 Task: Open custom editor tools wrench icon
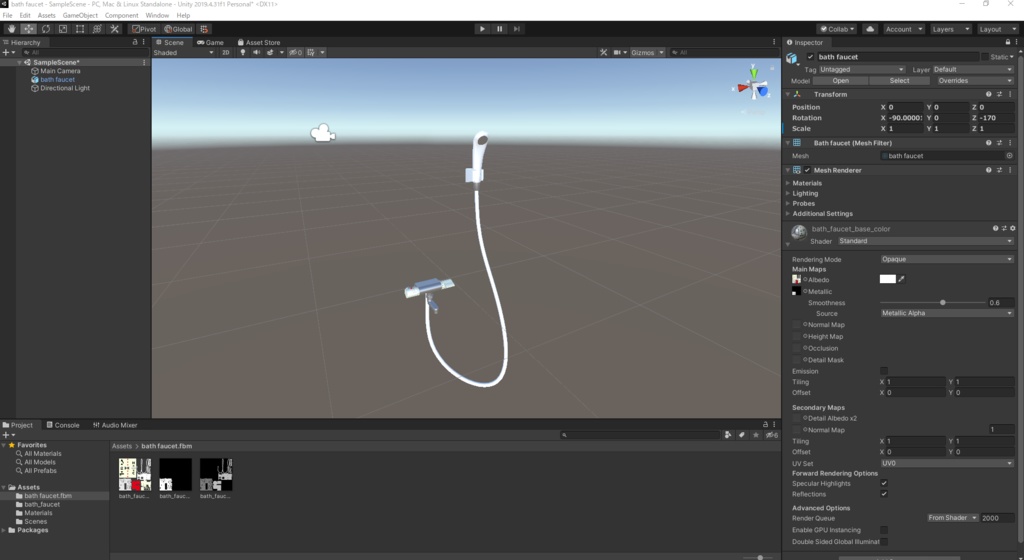pos(114,29)
